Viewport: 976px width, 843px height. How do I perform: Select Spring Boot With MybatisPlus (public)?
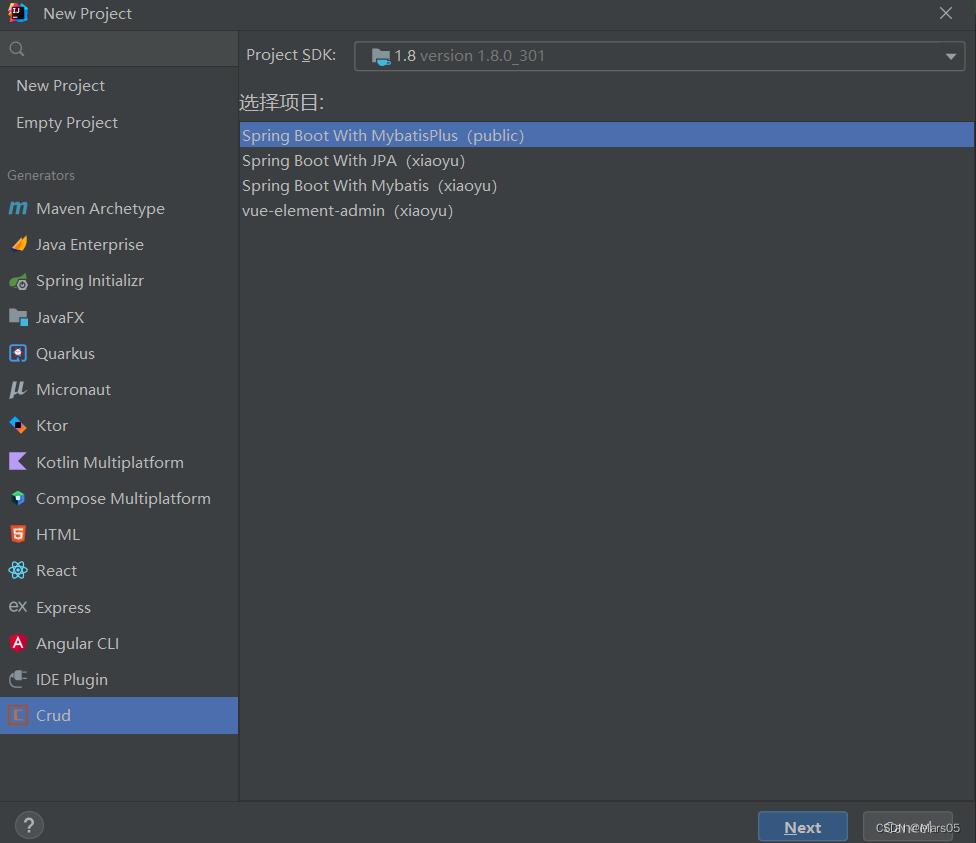606,135
